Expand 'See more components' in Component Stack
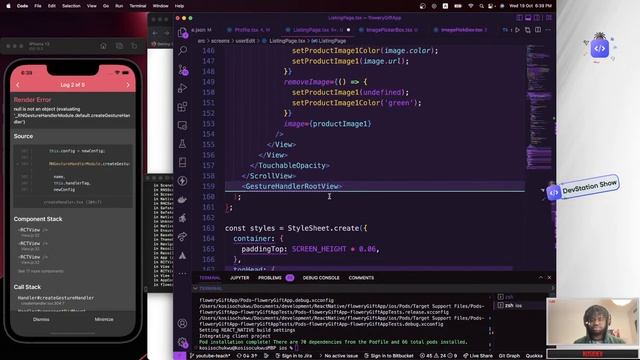The height and width of the screenshot is (360, 640). pos(40,271)
